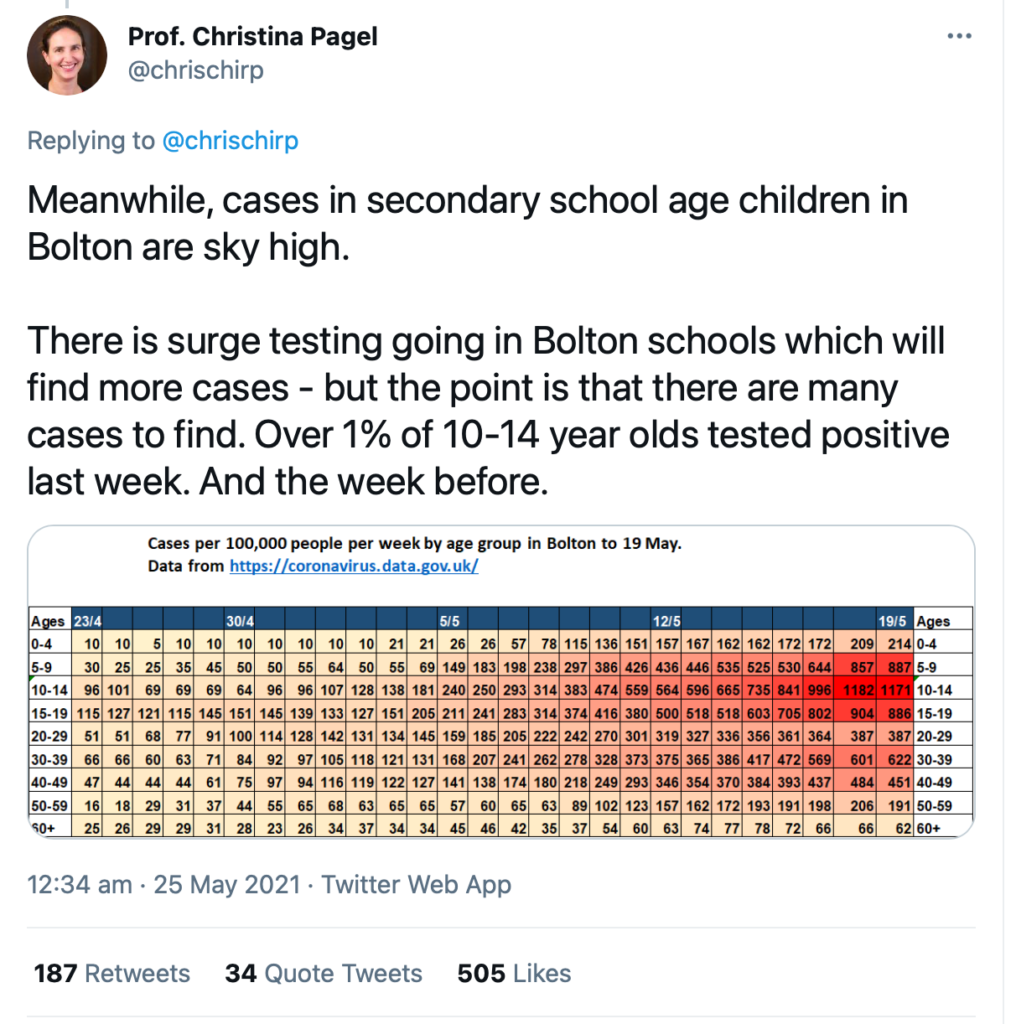Open the Twitter Web App source link
The width and height of the screenshot is (1016, 1024).
tap(416, 884)
